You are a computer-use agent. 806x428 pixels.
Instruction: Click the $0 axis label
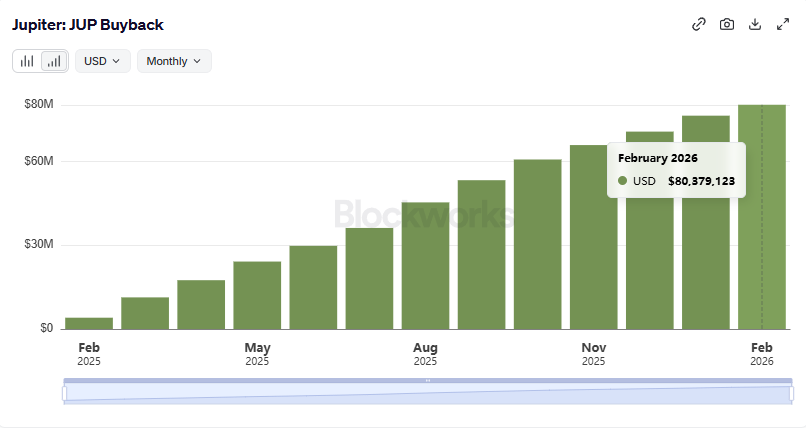pos(46,328)
